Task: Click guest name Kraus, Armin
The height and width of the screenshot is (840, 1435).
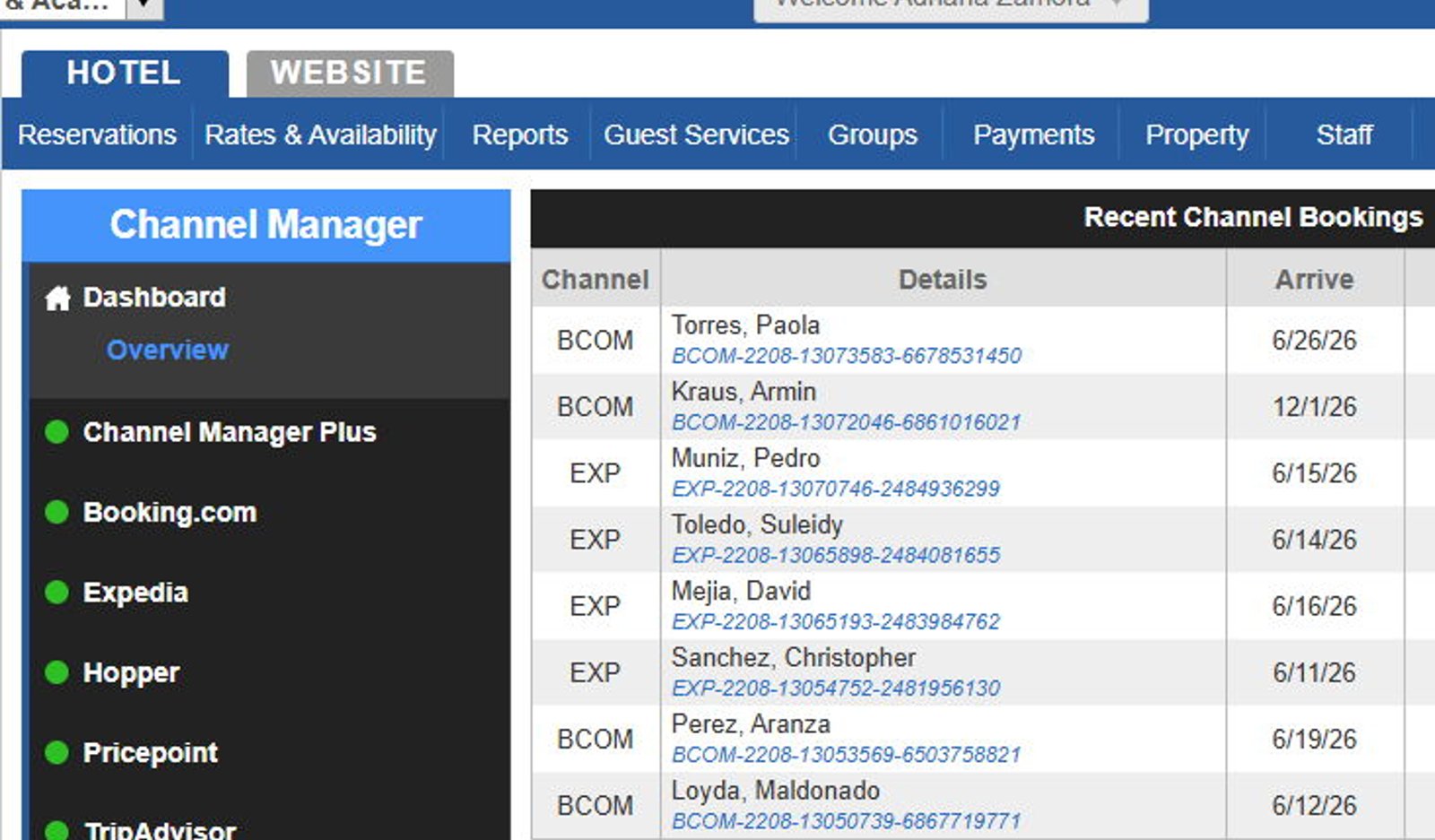Action: [744, 392]
